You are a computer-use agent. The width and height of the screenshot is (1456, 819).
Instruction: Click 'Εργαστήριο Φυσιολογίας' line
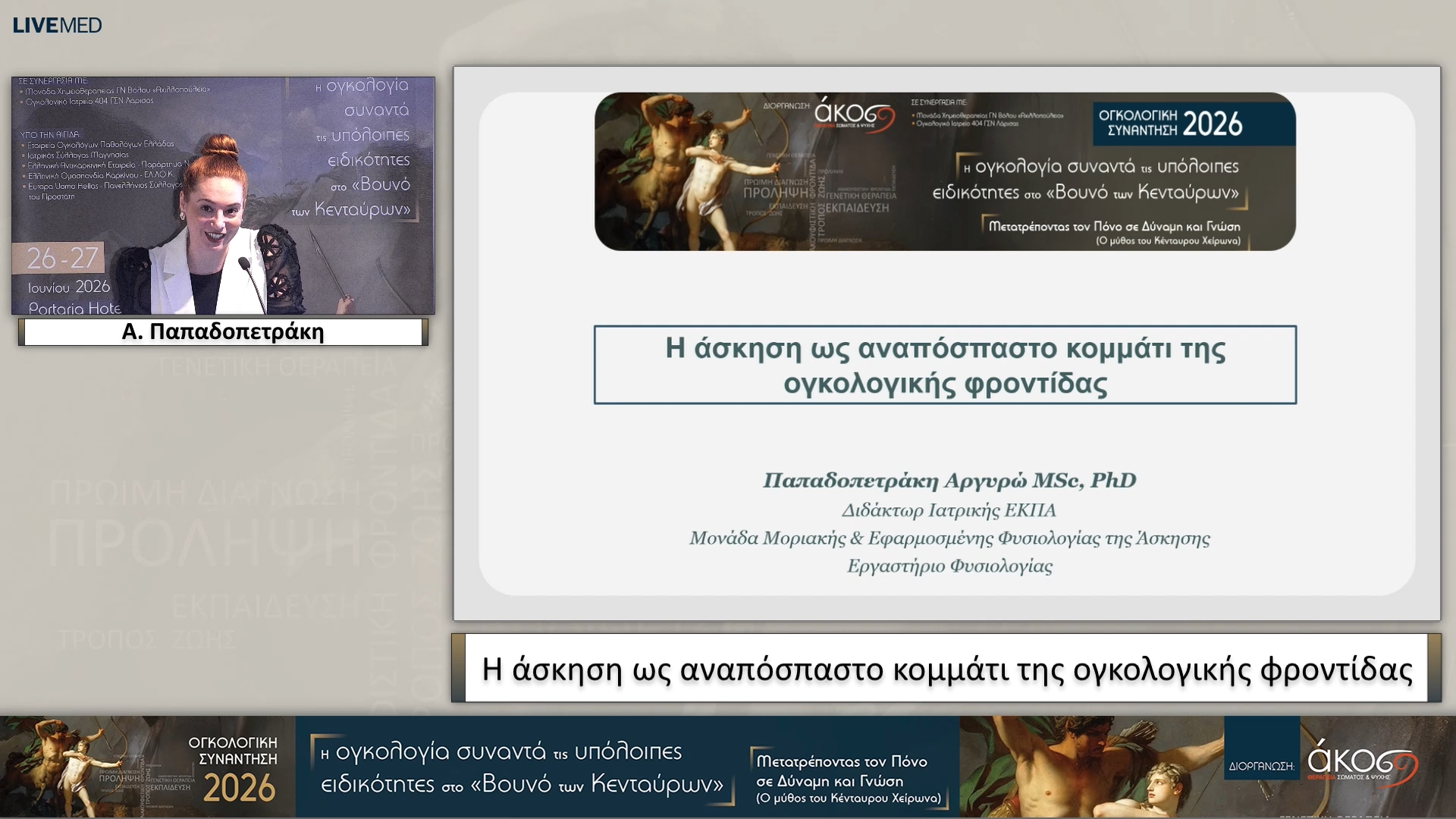click(949, 566)
